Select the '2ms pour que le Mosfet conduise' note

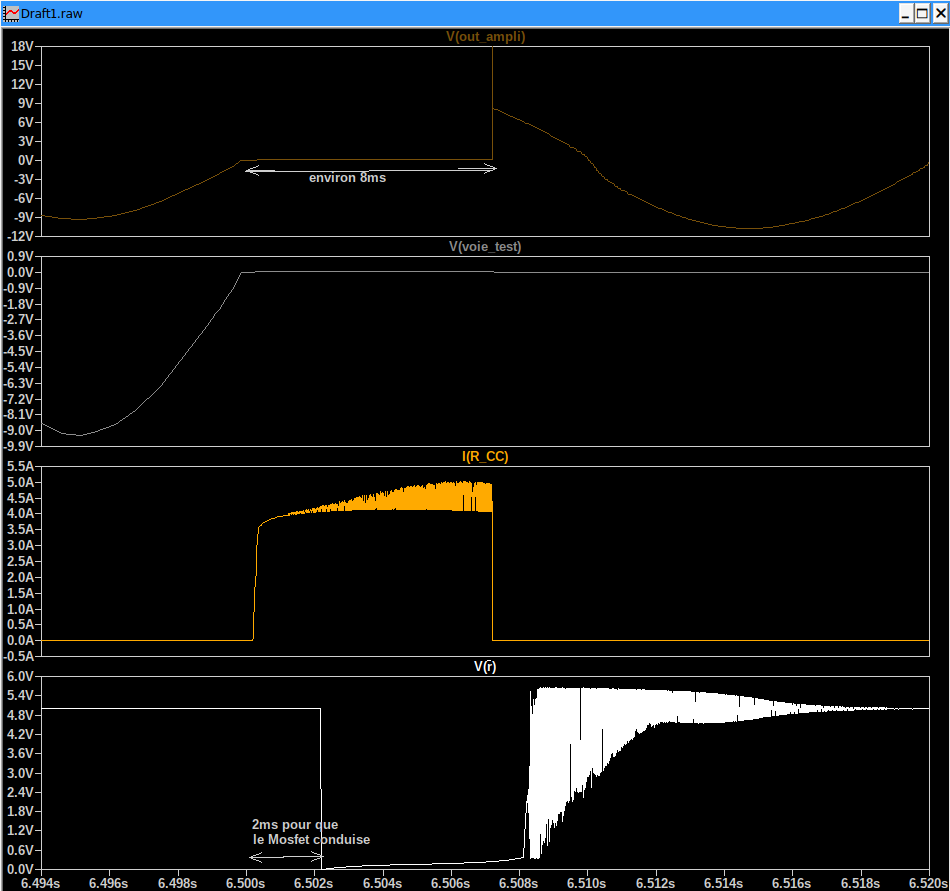[310, 832]
